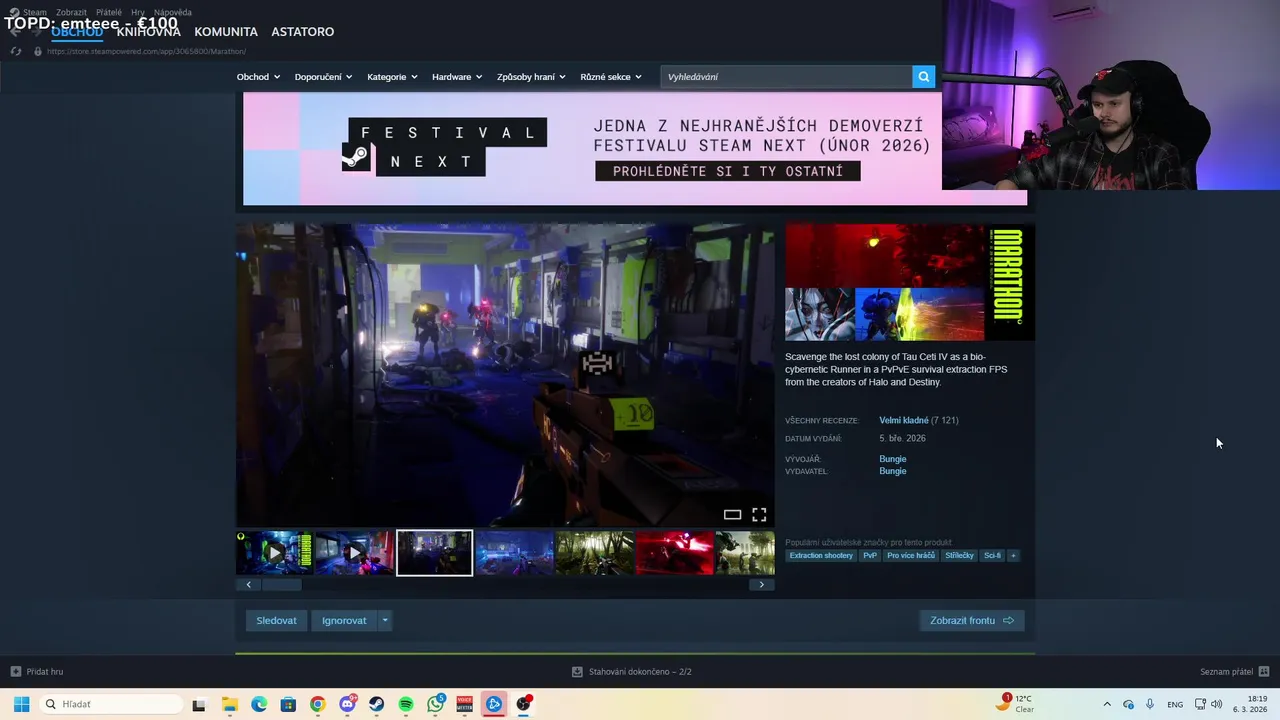Select the Pro více hráčů tag
This screenshot has width=1280, height=720.
coord(911,556)
